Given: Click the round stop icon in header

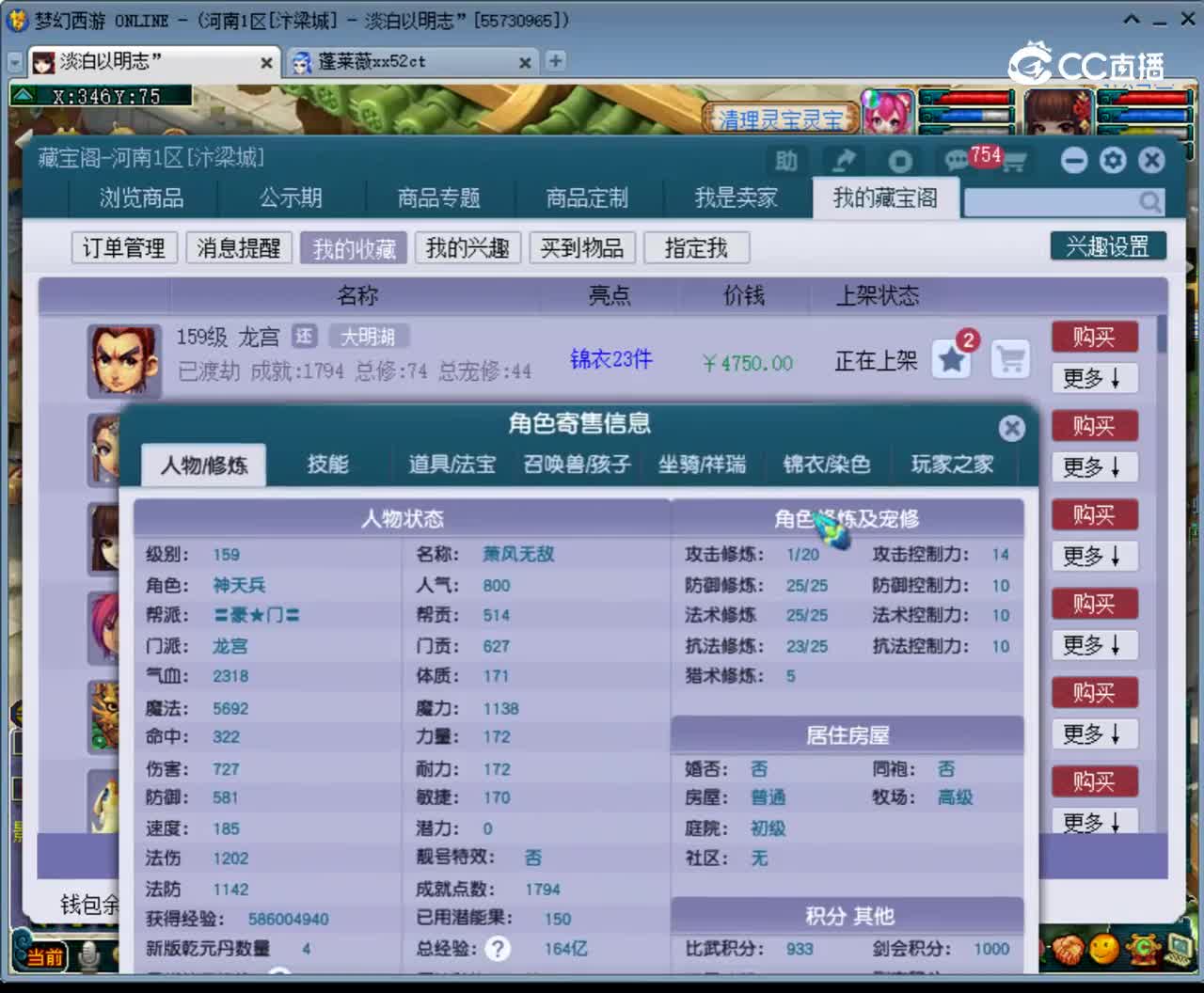Looking at the screenshot, I should (x=900, y=161).
